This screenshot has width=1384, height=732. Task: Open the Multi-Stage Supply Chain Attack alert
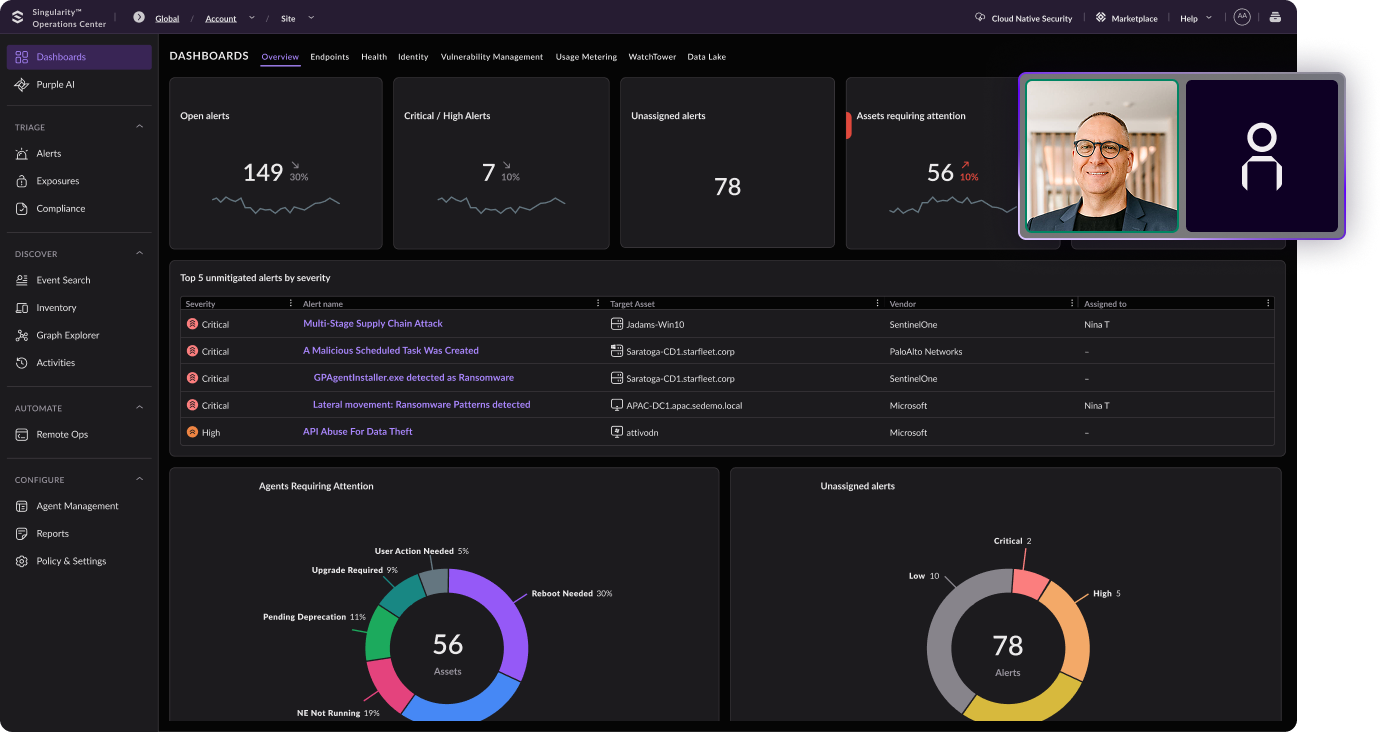372,324
